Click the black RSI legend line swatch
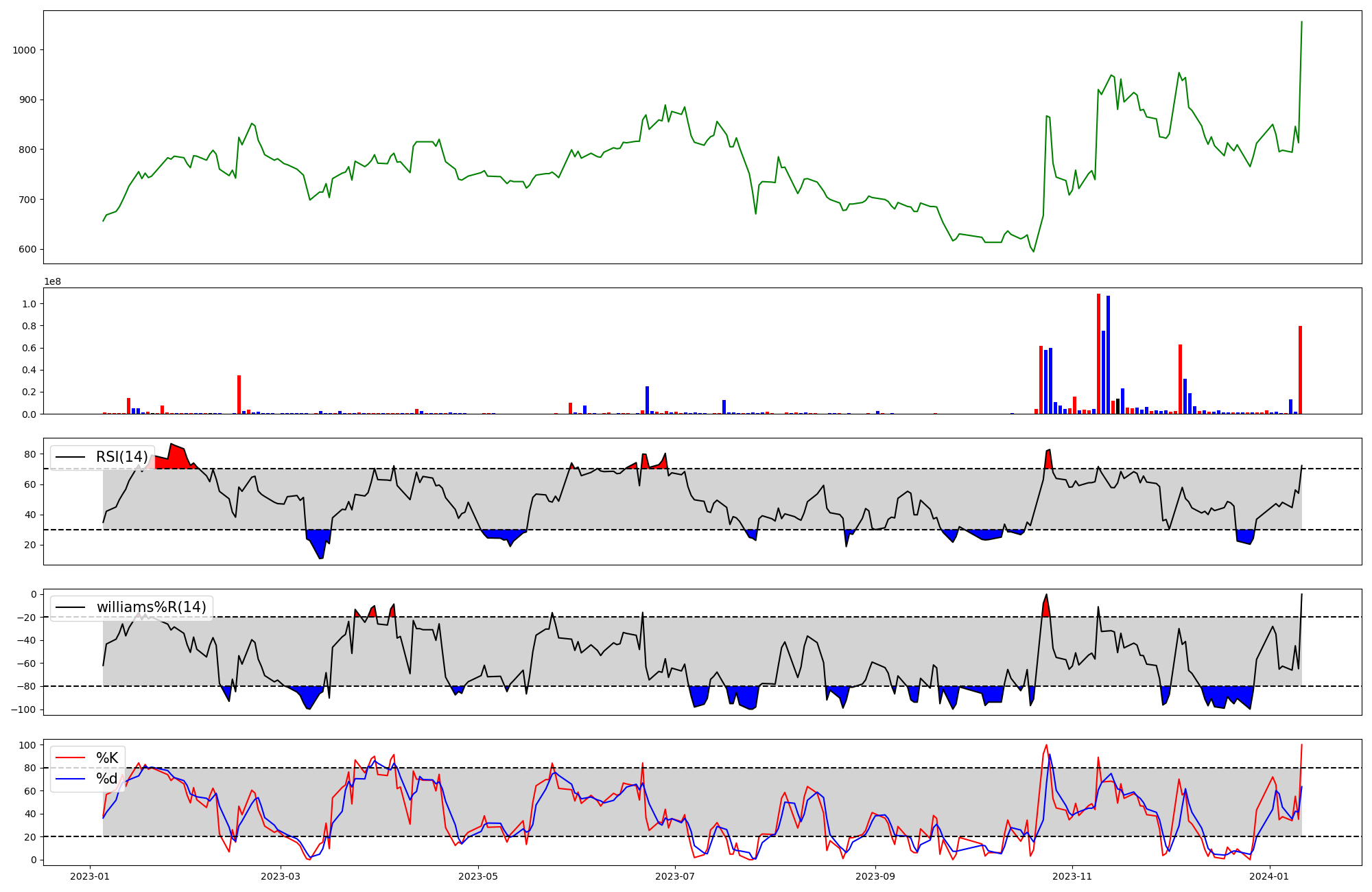The height and width of the screenshot is (892, 1372). pos(70,457)
